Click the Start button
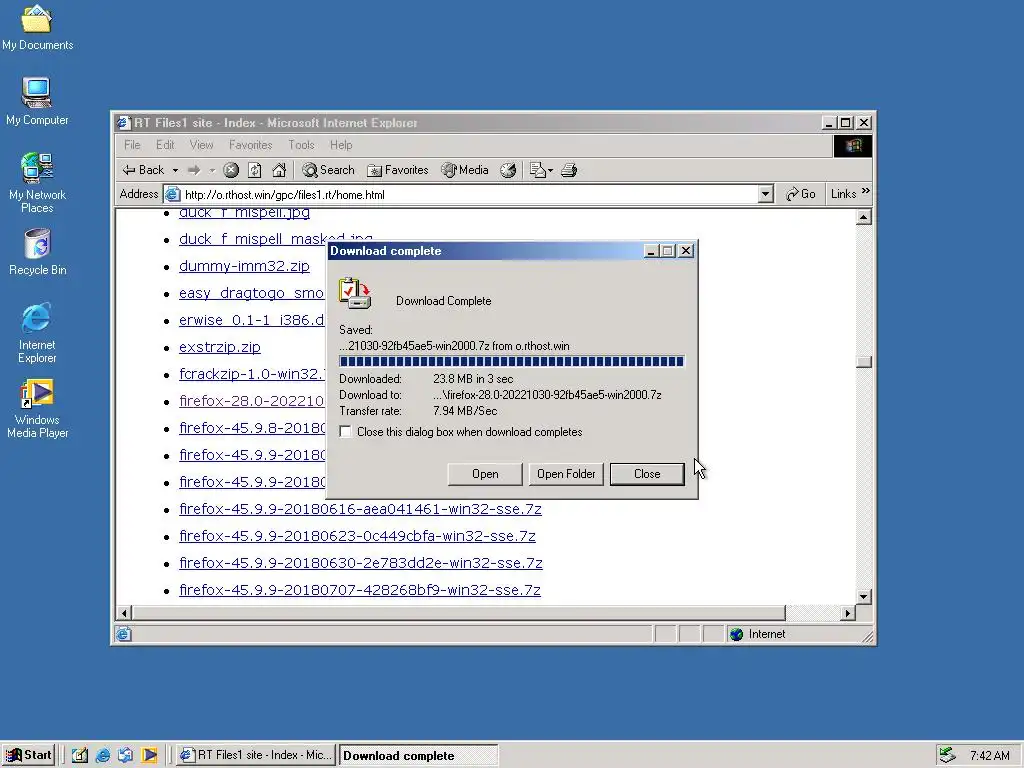The image size is (1024, 768). click(29, 755)
